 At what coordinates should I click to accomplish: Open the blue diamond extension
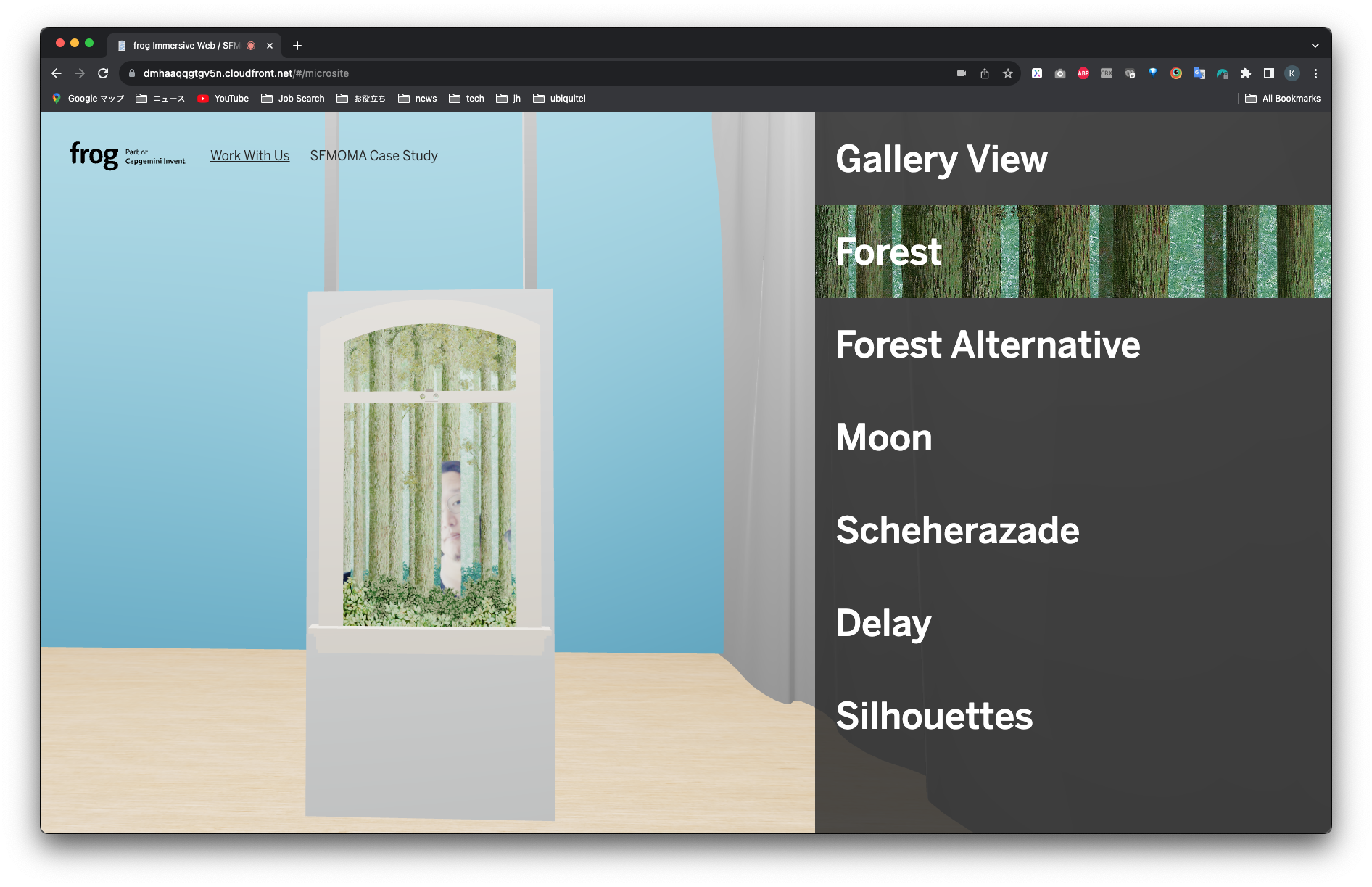pyautogui.click(x=1153, y=73)
